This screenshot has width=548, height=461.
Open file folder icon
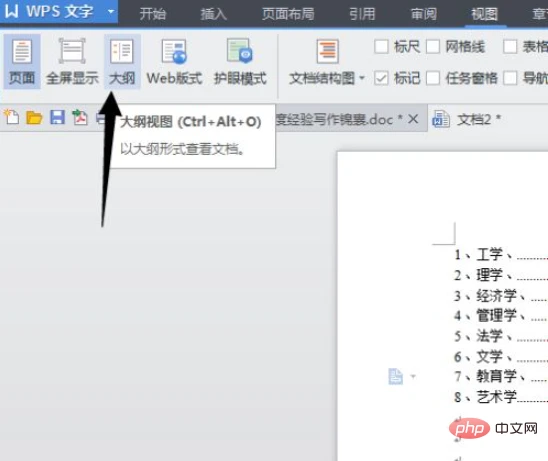click(x=34, y=117)
